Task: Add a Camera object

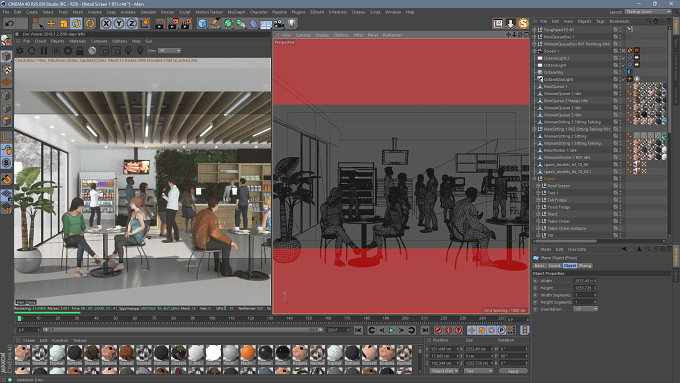Action: (x=279, y=23)
